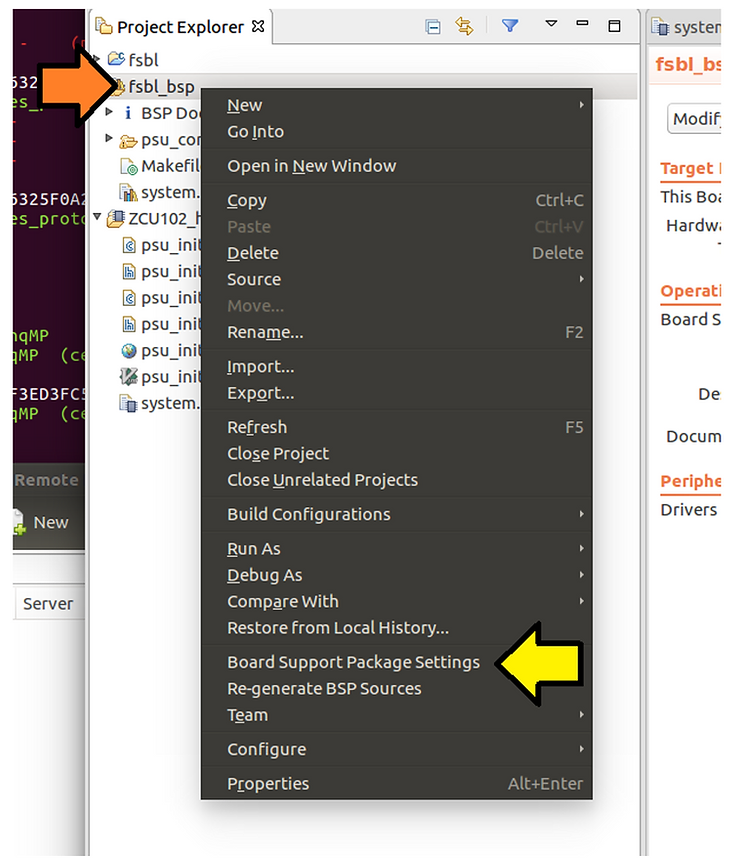Open Build Configurations submenu
The width and height of the screenshot is (740, 858).
[x=397, y=514]
